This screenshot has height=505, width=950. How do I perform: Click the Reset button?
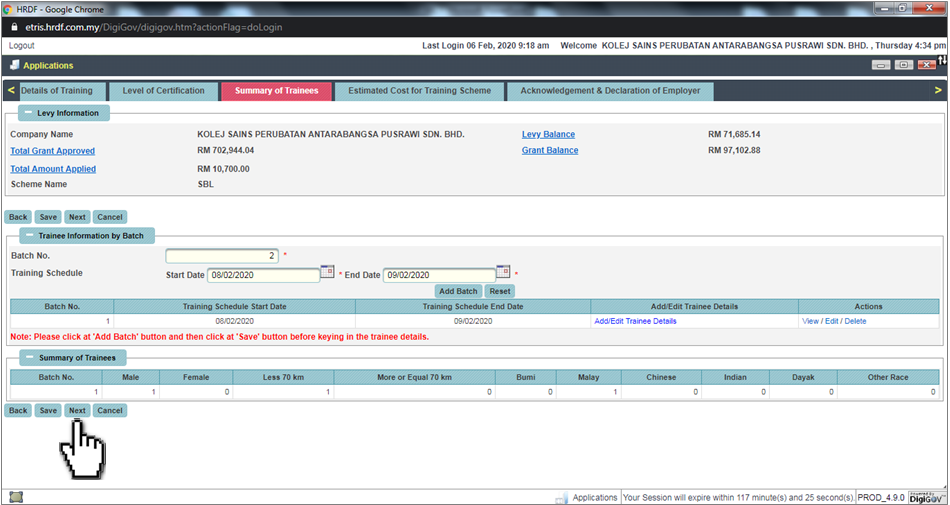pyautogui.click(x=500, y=291)
